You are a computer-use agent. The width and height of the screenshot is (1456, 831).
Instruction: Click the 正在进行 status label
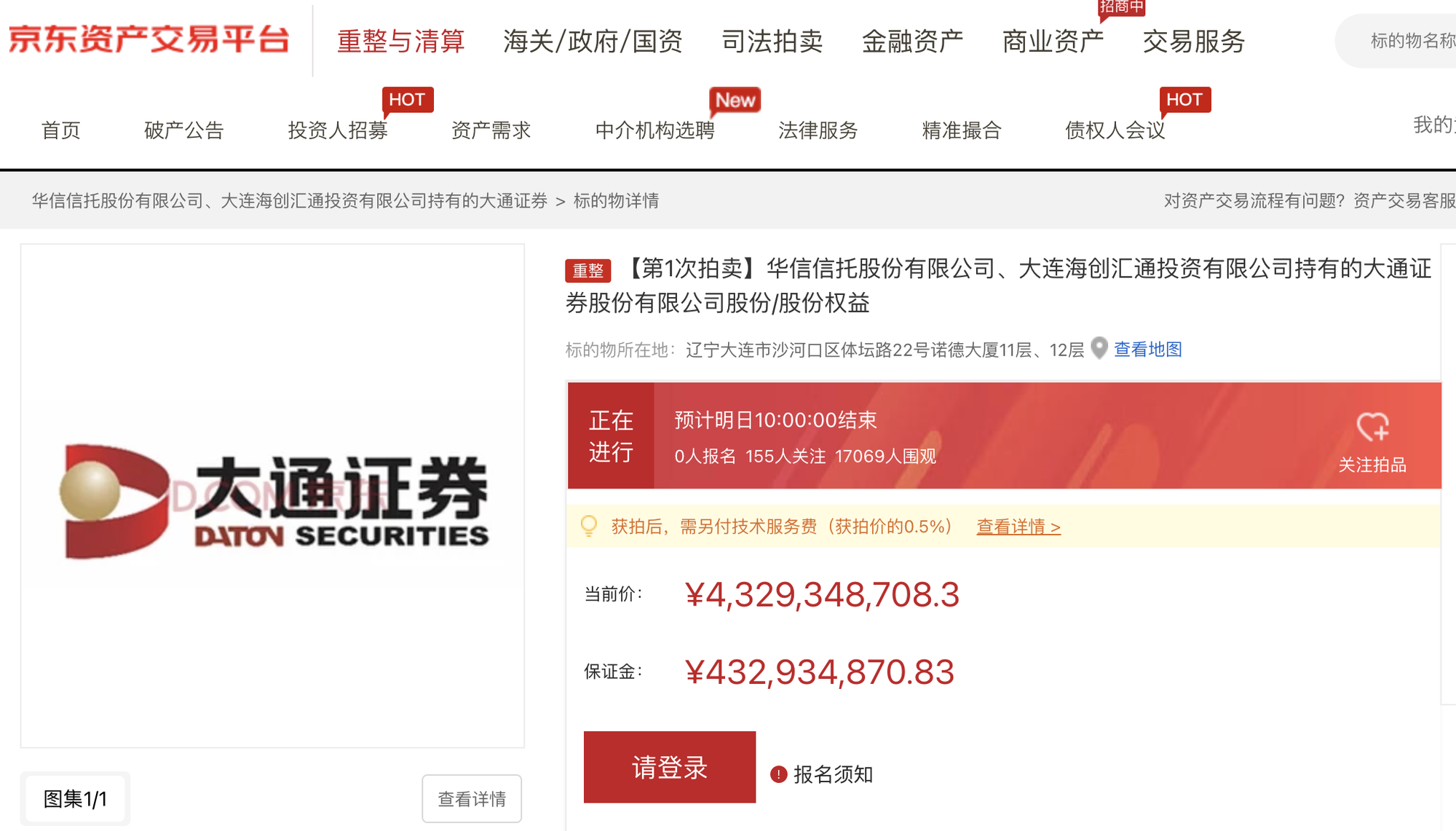coord(611,436)
